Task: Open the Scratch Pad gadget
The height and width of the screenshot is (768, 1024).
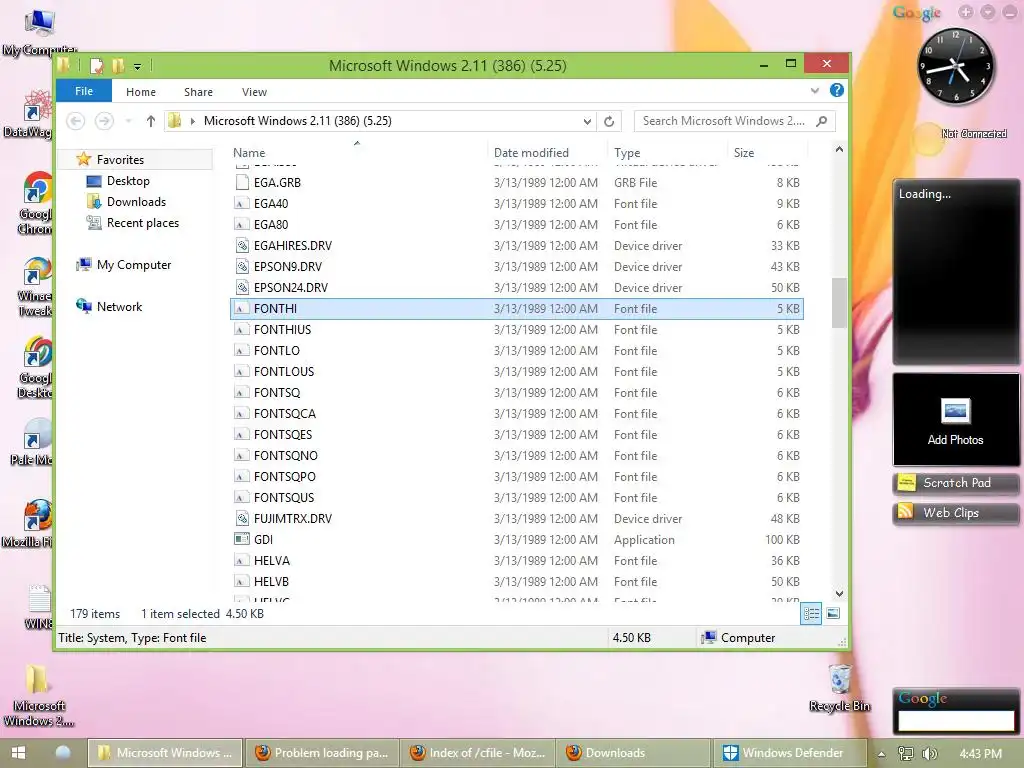Action: click(955, 483)
